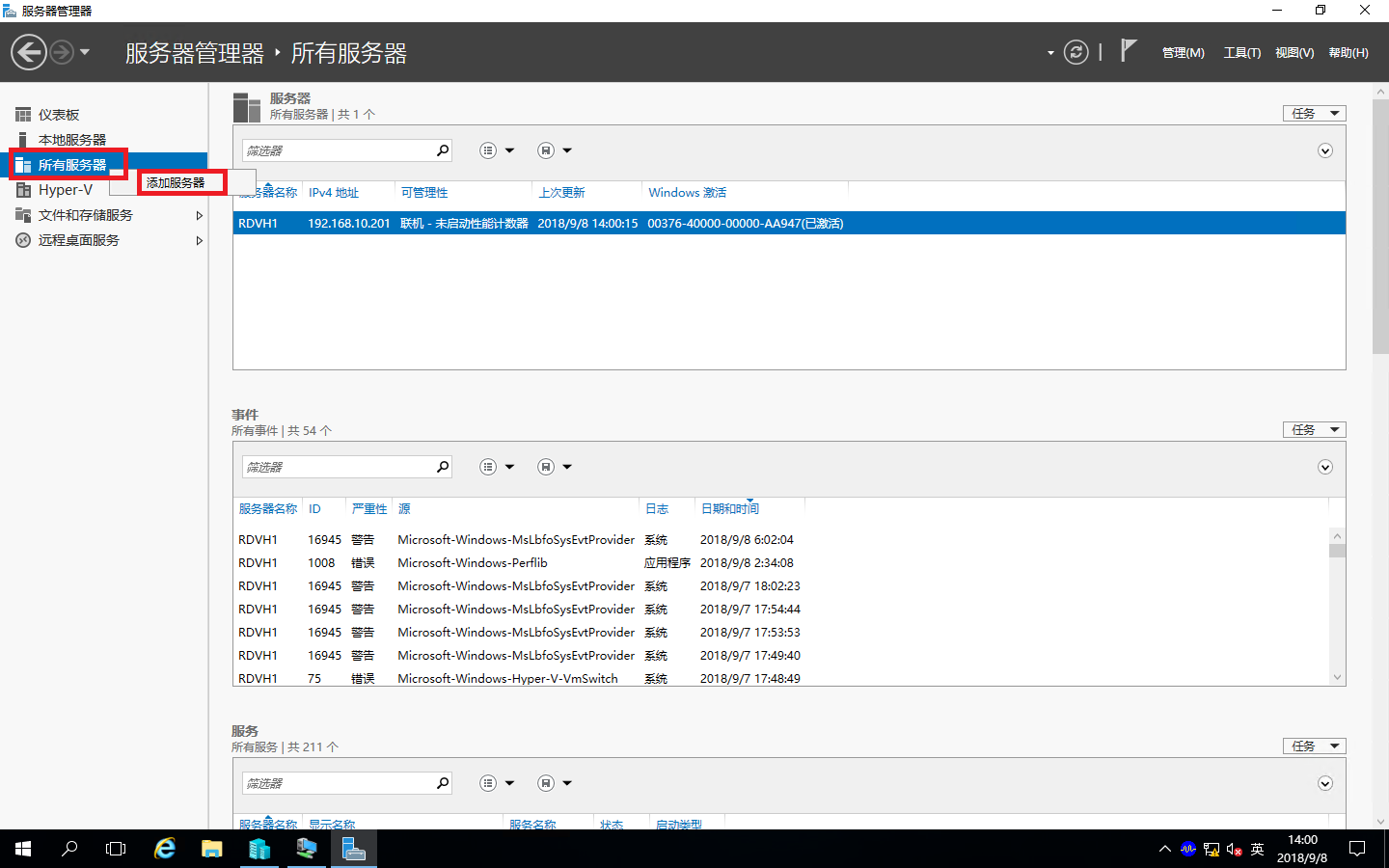Open the 帮助(H) menu
This screenshot has width=1389, height=868.
point(1348,53)
